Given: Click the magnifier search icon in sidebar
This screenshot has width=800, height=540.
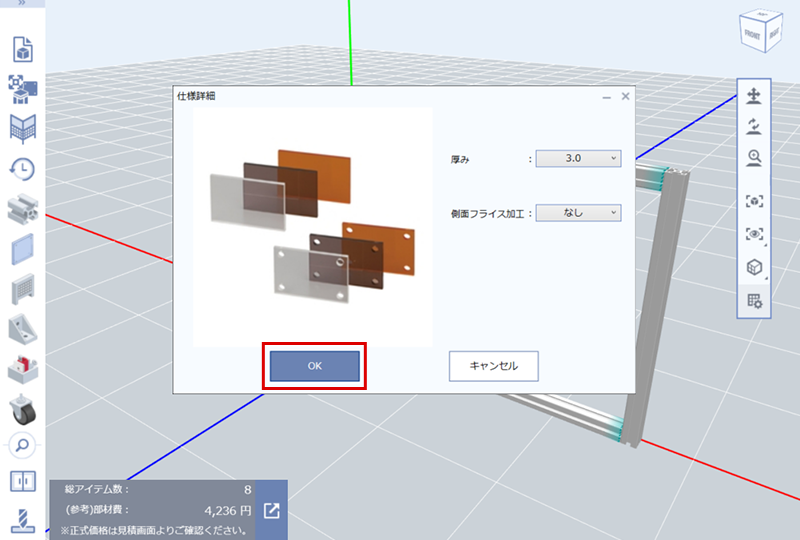Looking at the screenshot, I should (22, 445).
